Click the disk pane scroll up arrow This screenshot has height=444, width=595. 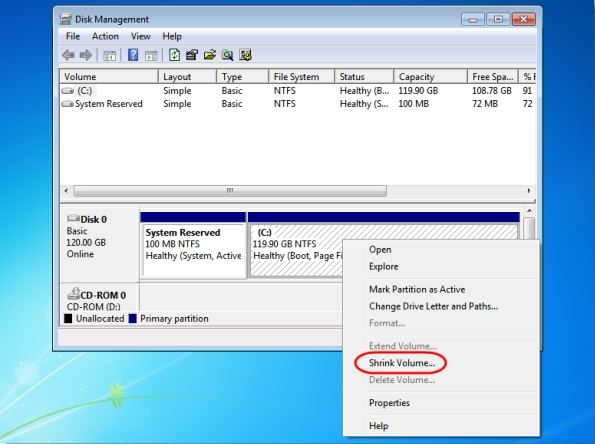pos(529,211)
